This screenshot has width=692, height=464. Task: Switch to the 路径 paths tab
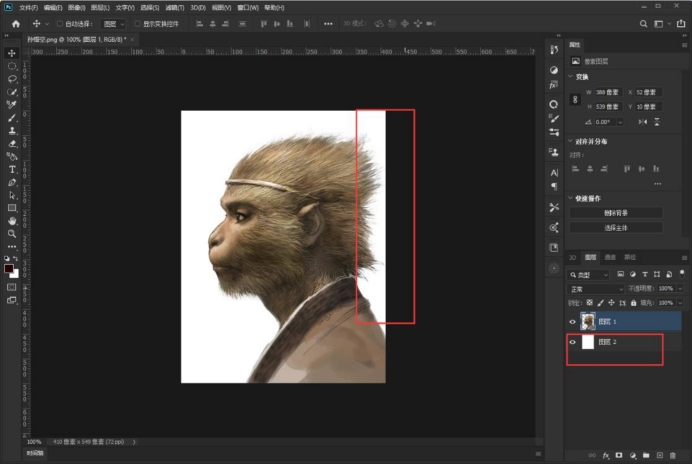coord(630,257)
